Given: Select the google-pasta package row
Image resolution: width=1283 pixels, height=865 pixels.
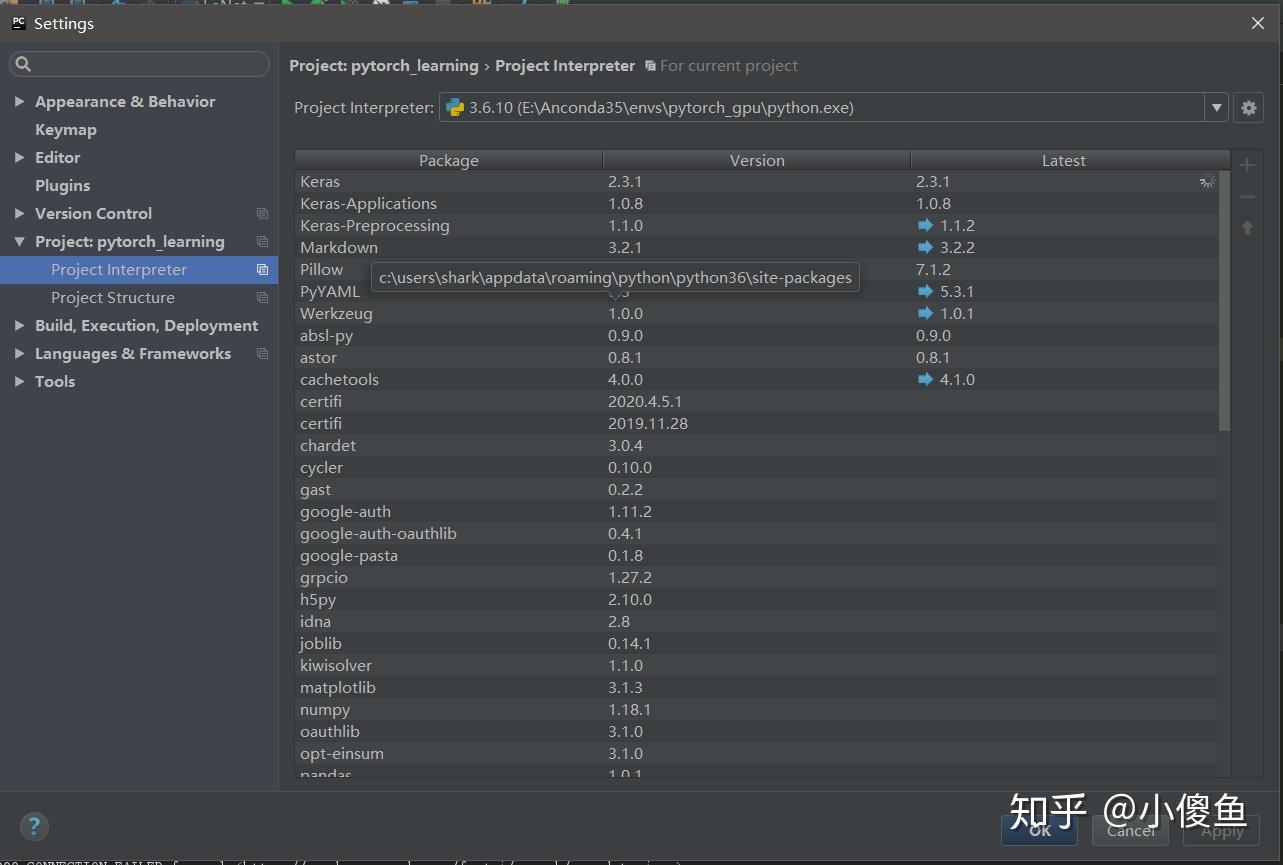Looking at the screenshot, I should click(x=757, y=556).
